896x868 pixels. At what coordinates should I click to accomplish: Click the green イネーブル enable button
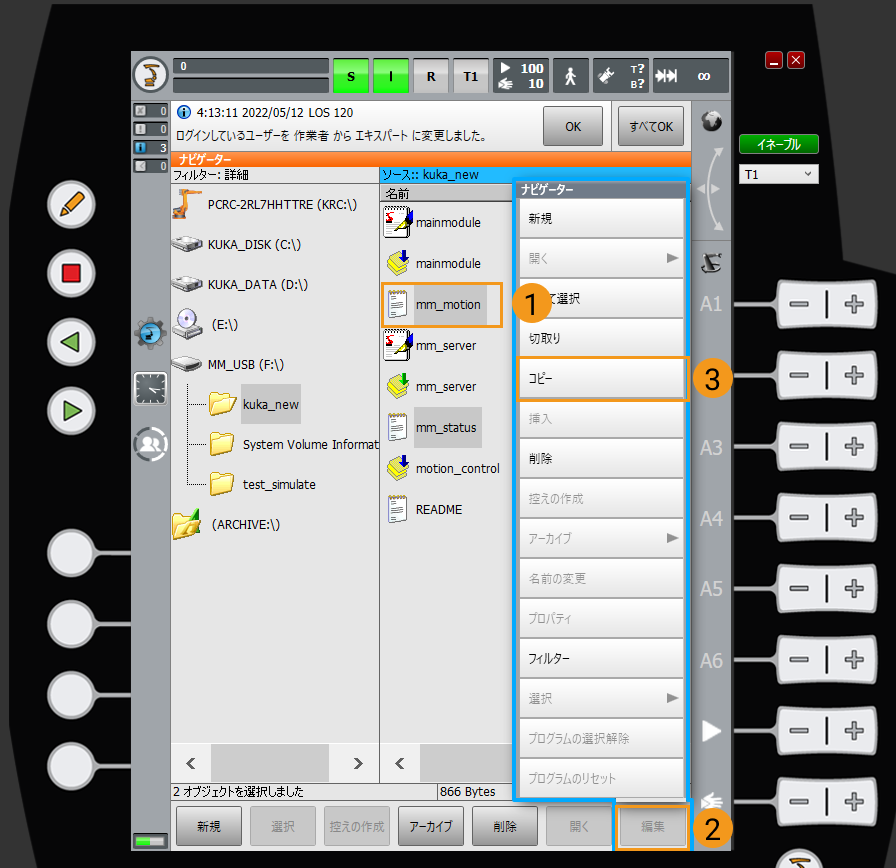coord(778,145)
